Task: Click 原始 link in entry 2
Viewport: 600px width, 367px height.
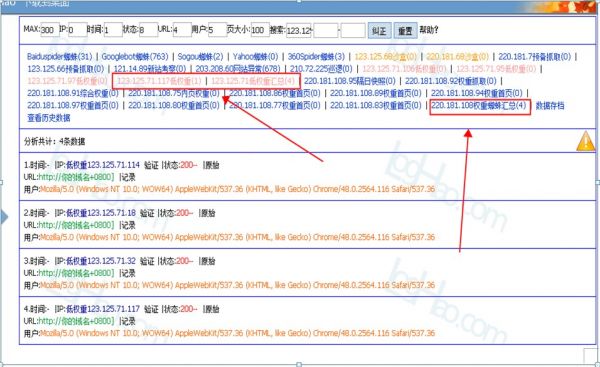Action: [x=209, y=213]
